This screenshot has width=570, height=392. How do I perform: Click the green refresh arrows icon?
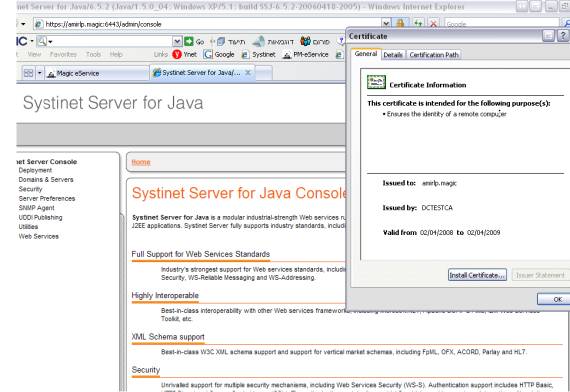point(418,24)
